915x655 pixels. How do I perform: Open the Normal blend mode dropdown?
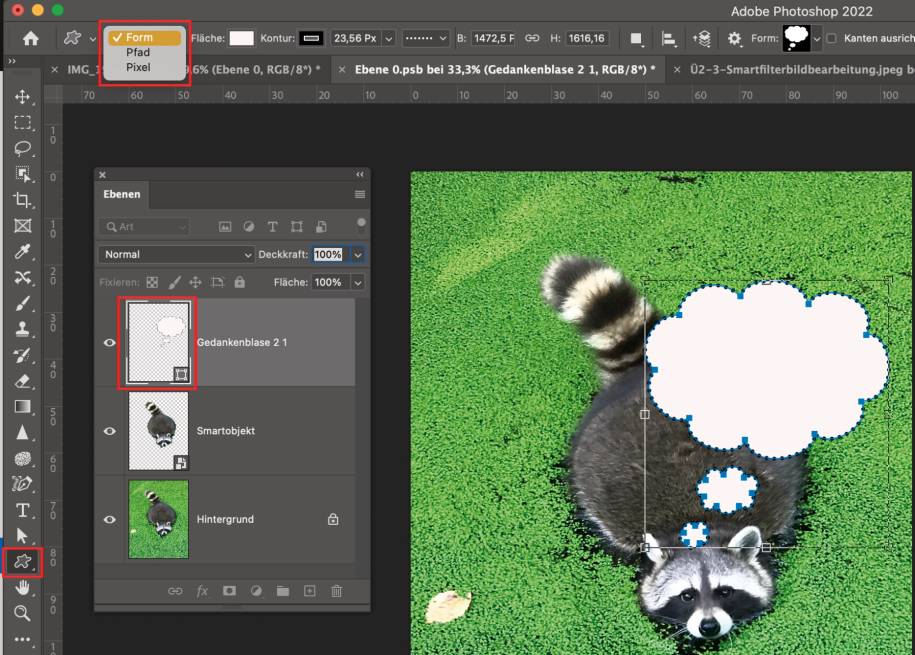click(176, 255)
